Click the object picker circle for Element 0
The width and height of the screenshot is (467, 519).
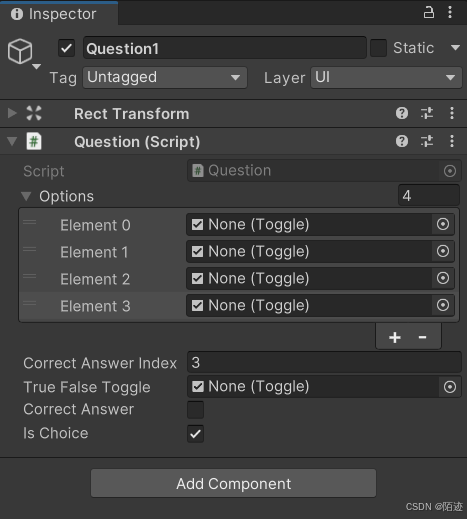pos(443,224)
